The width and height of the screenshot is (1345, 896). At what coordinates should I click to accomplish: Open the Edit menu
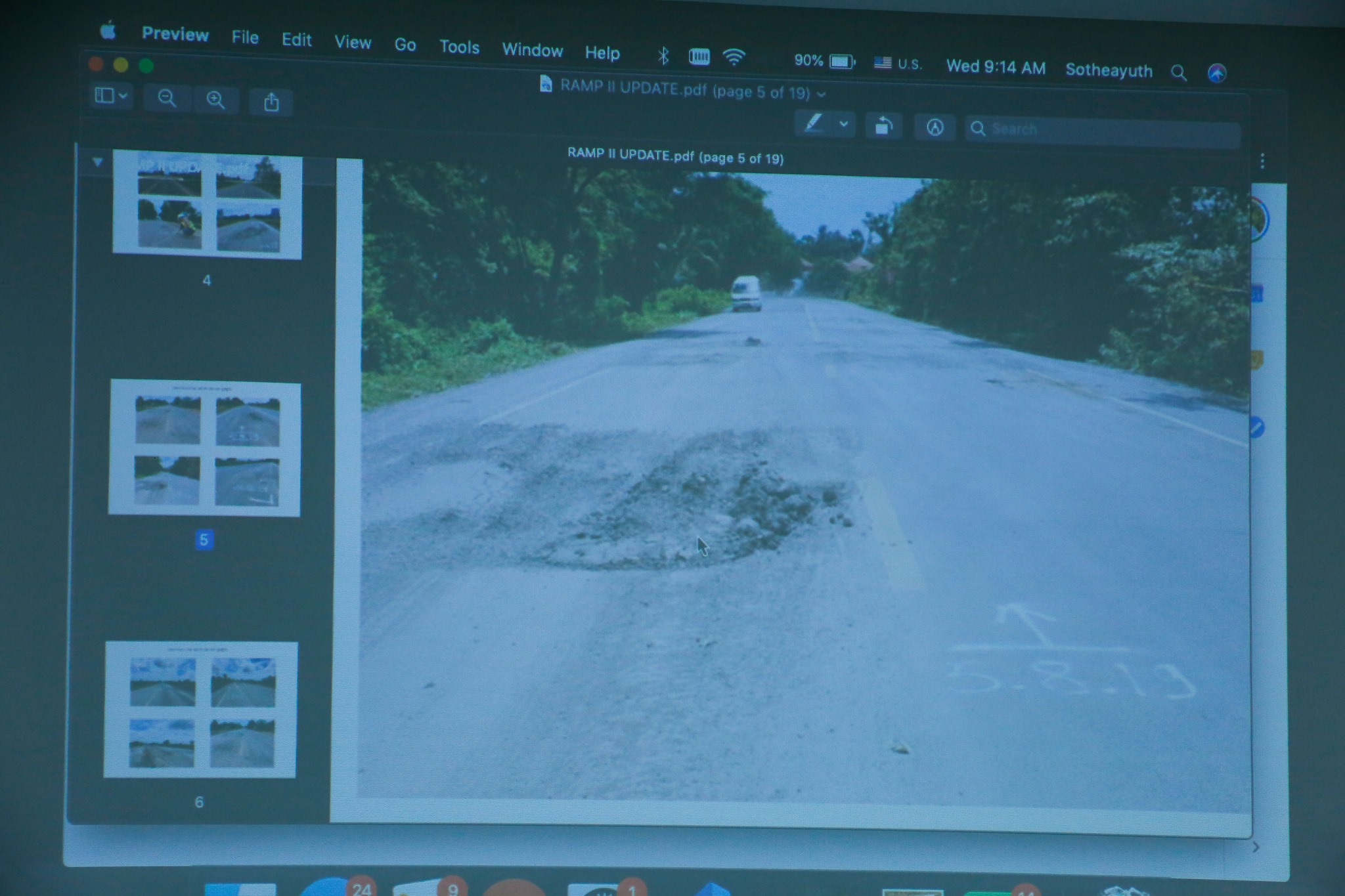tap(297, 40)
